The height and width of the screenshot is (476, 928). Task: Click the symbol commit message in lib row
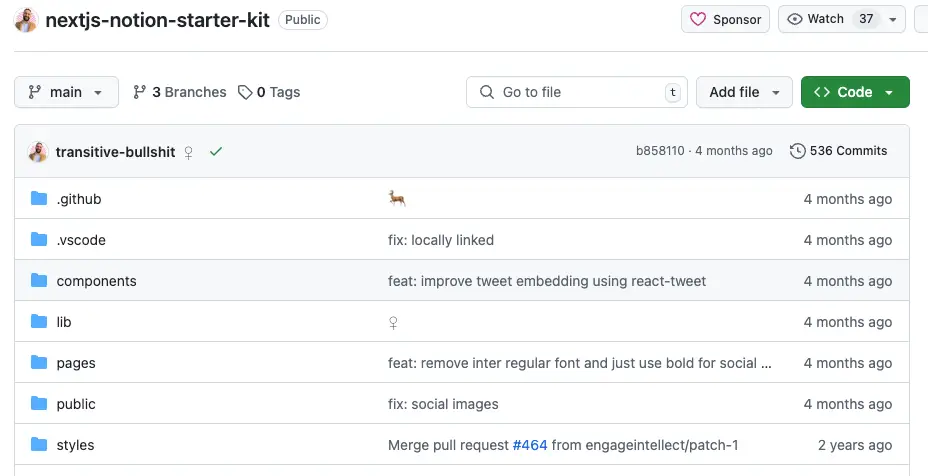click(393, 323)
